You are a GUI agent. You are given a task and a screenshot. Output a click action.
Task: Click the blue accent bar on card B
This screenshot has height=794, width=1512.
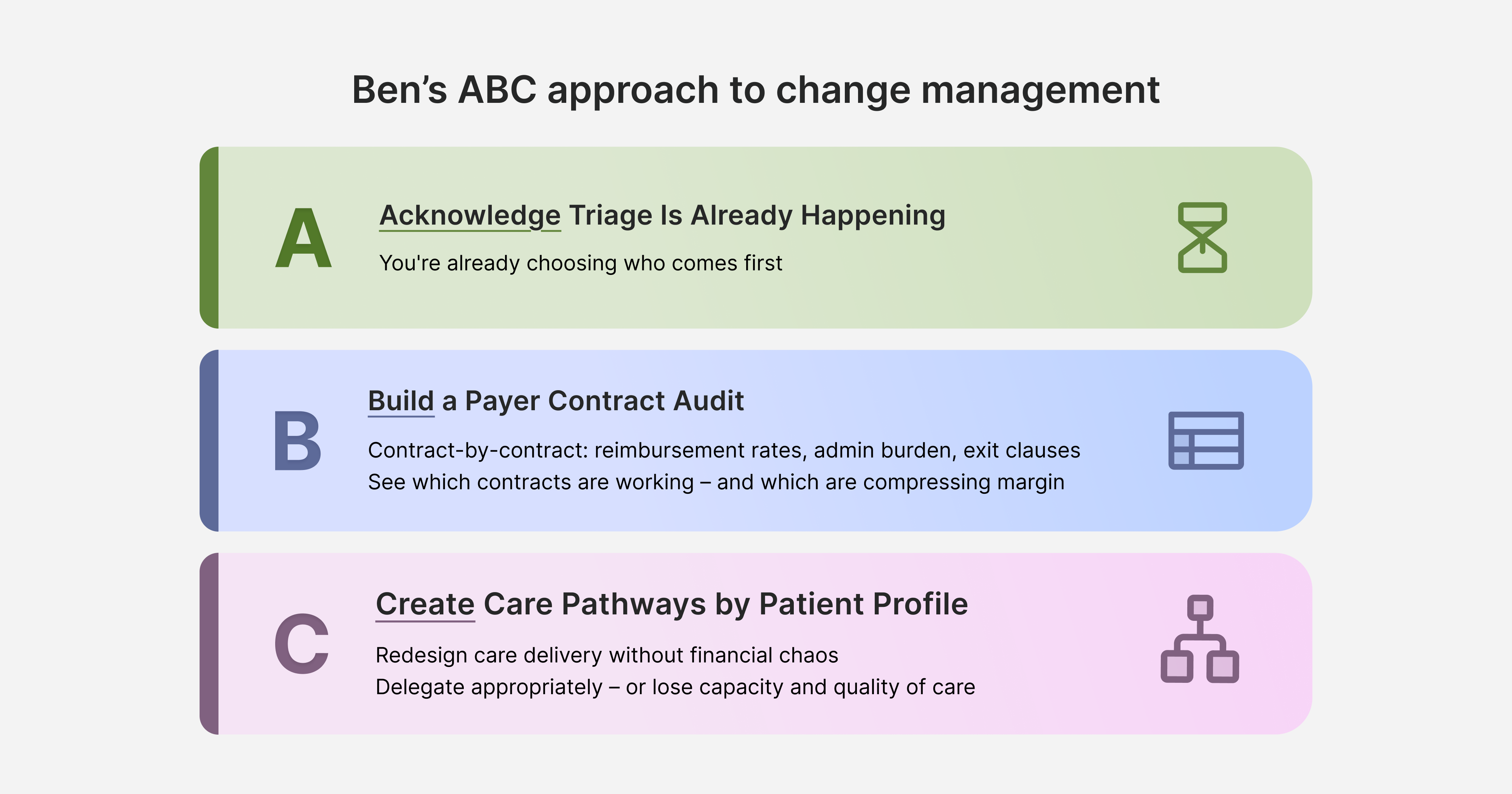point(209,440)
